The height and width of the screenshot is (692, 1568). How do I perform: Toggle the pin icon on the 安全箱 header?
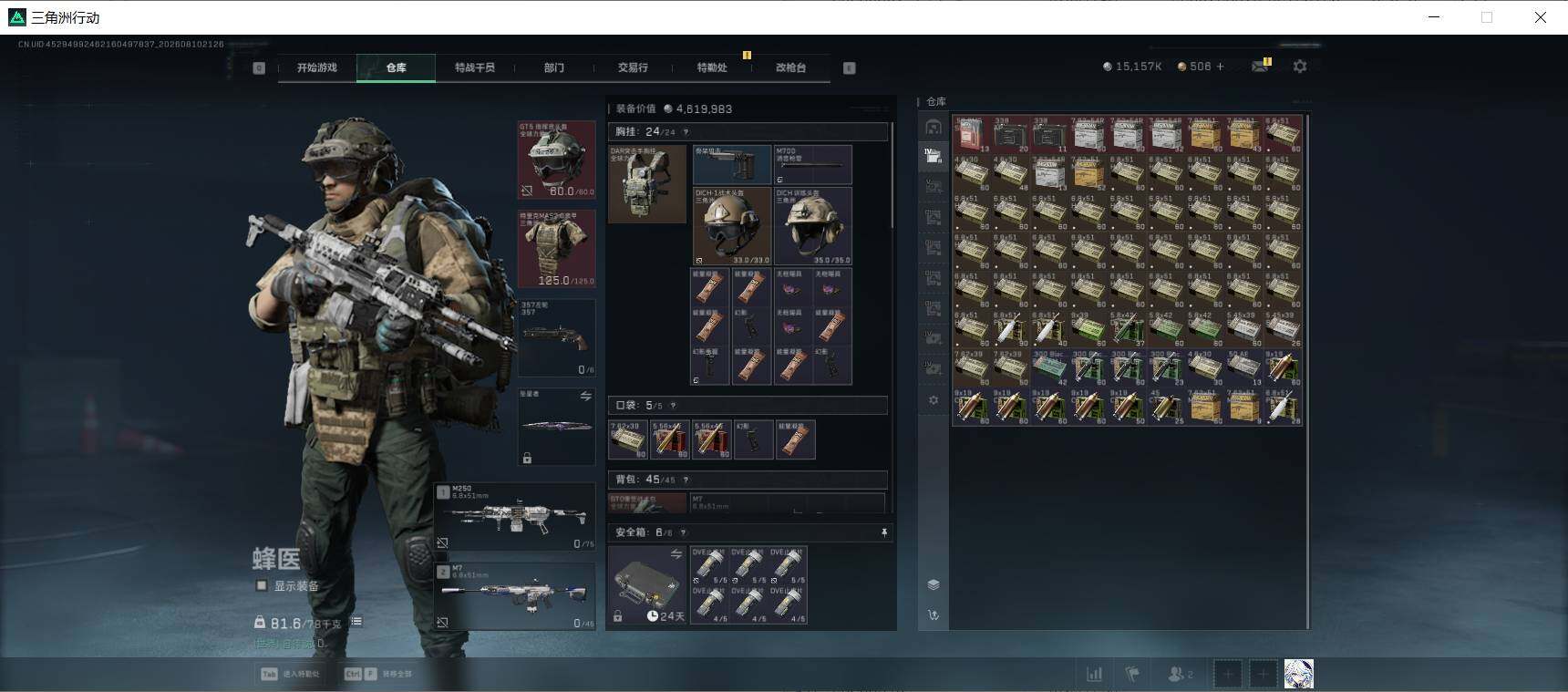pyautogui.click(x=883, y=532)
